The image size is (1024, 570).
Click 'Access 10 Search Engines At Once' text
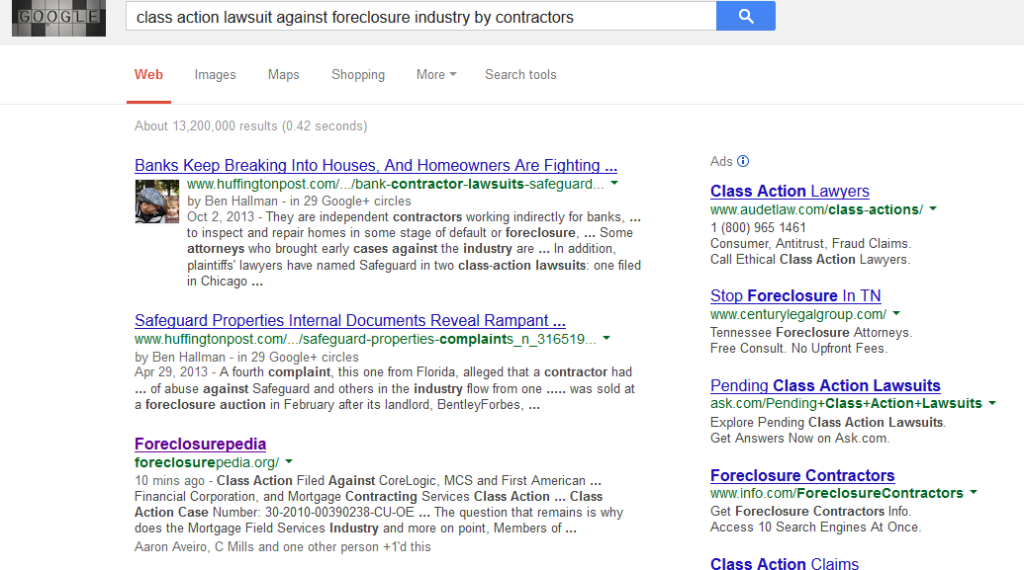tap(816, 527)
